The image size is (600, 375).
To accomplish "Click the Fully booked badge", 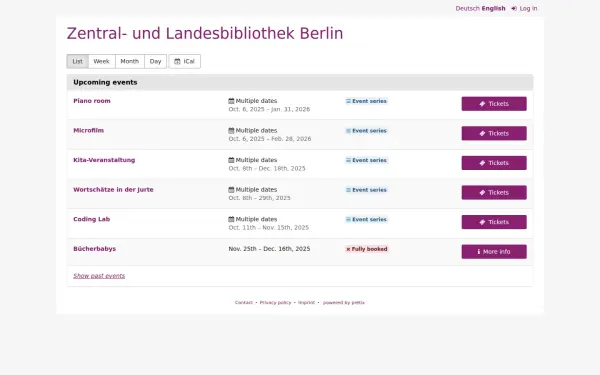I will [367, 249].
